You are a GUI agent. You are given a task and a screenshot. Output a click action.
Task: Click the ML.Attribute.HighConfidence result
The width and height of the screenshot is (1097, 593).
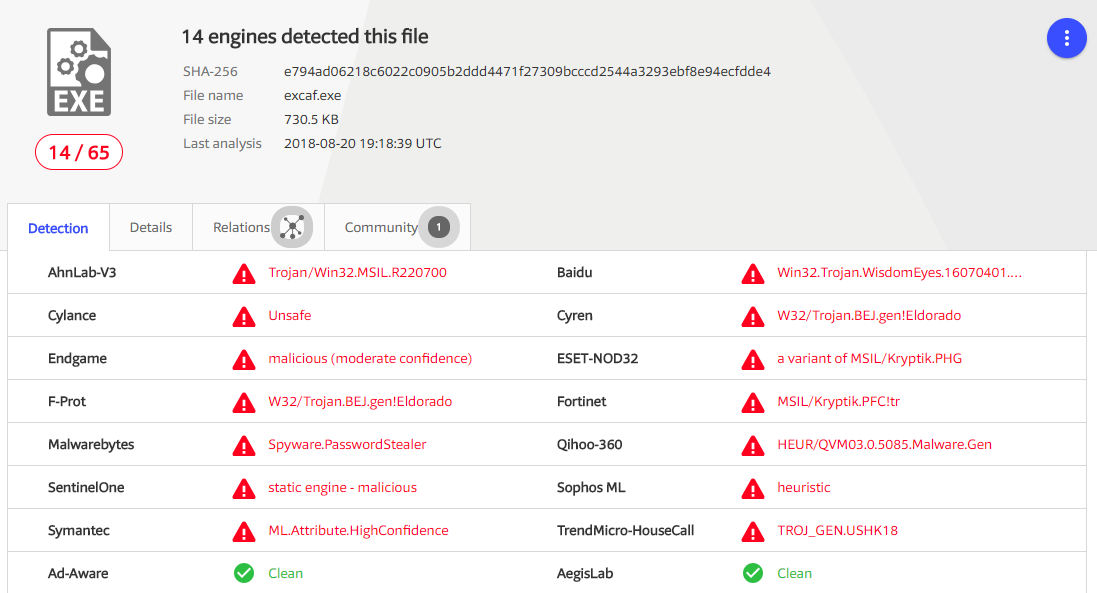(358, 531)
